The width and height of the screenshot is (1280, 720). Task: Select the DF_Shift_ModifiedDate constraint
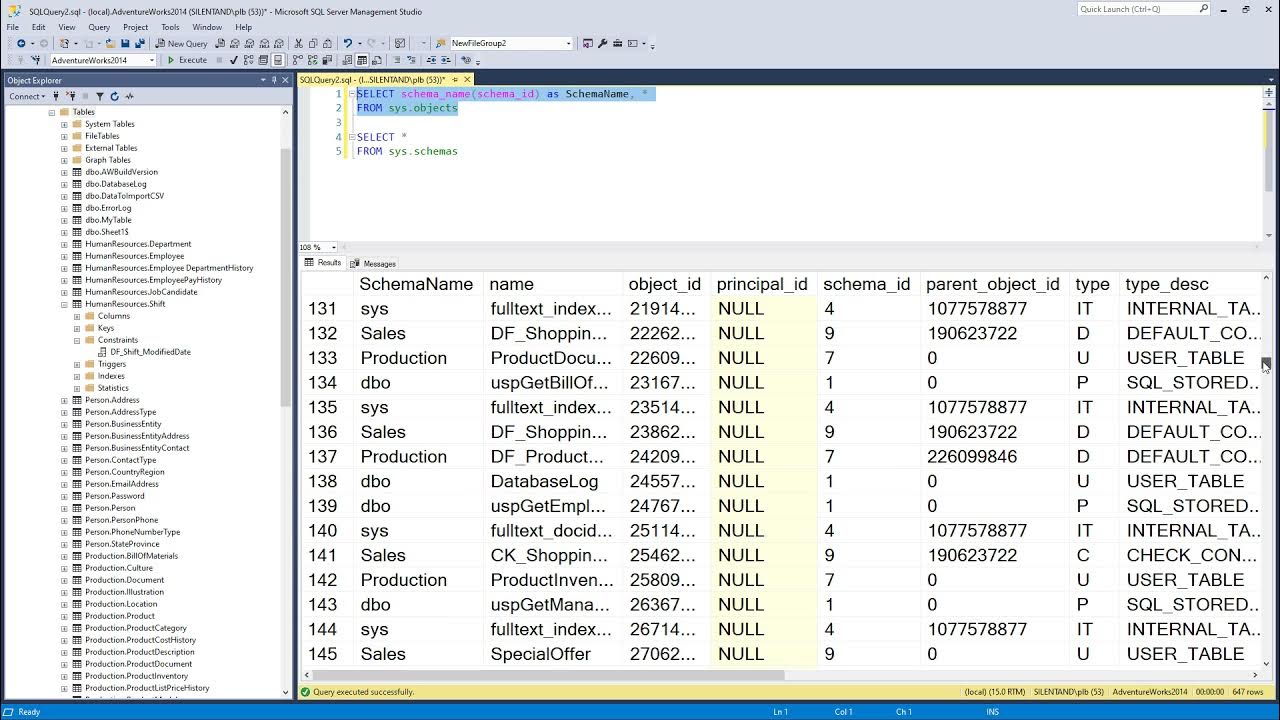[150, 352]
